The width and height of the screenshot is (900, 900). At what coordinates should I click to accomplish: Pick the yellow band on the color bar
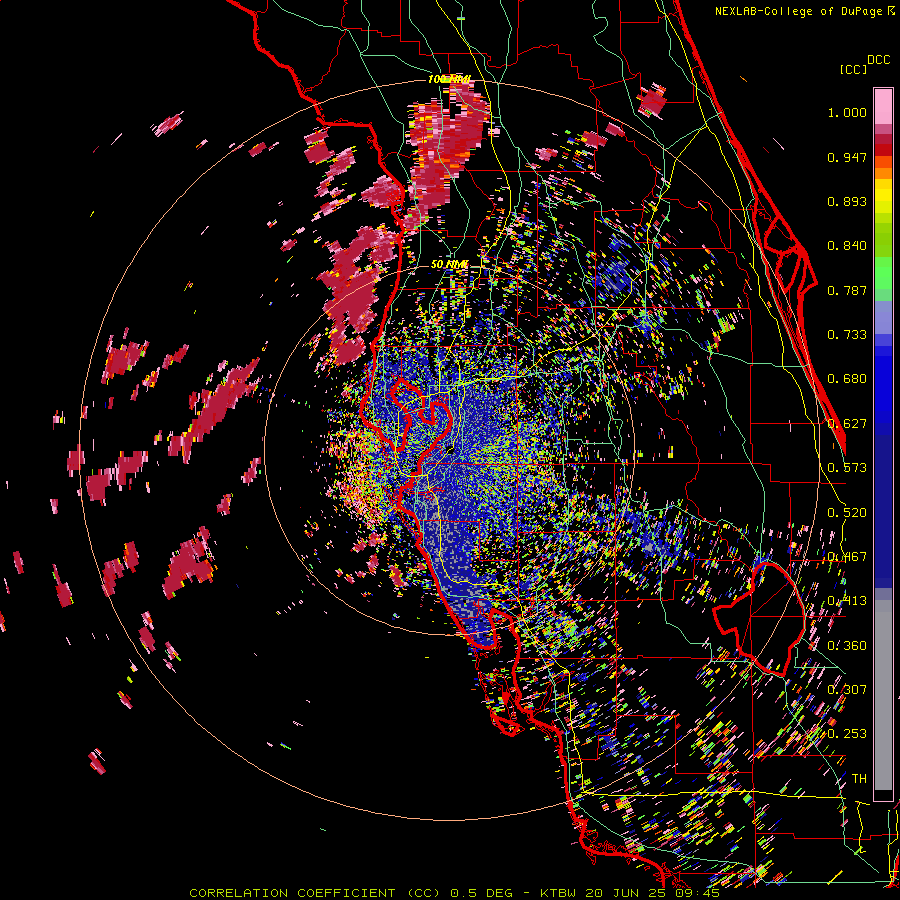tap(883, 197)
